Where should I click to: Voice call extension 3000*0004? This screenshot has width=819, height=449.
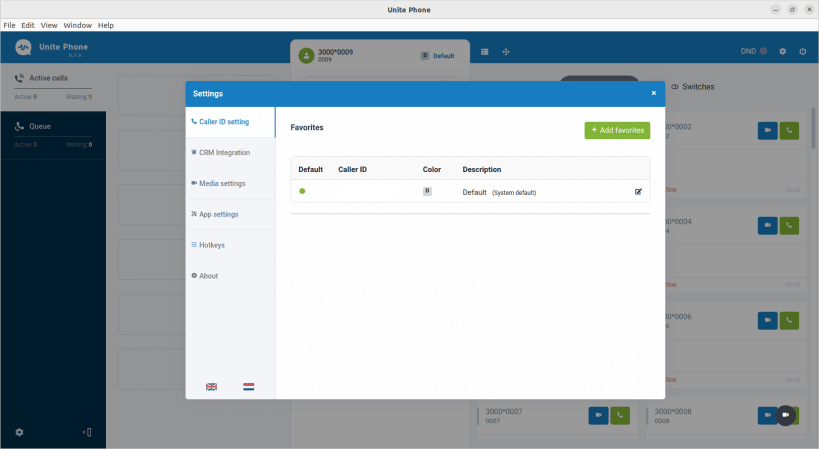point(789,226)
